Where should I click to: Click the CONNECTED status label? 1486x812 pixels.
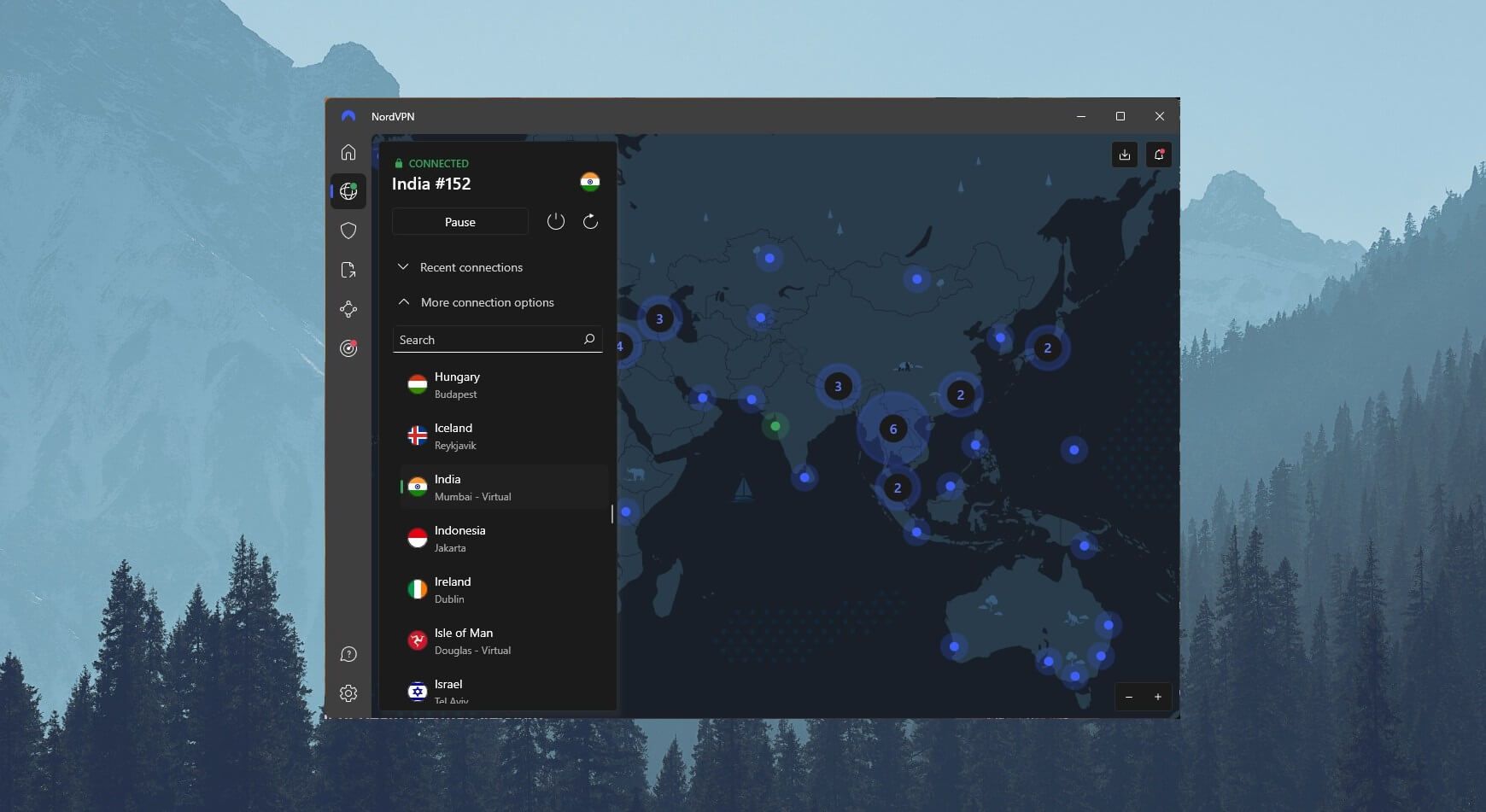point(439,163)
